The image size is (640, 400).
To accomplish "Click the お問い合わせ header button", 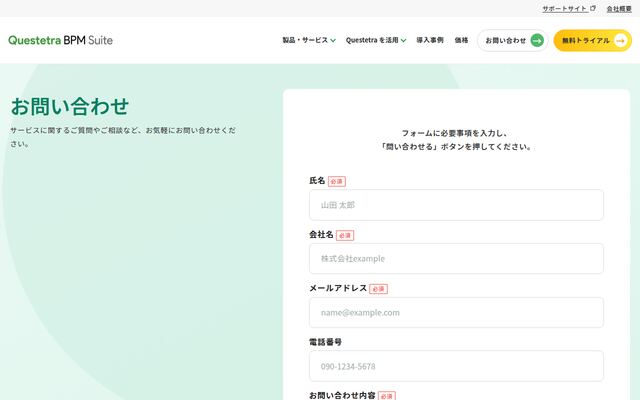I will pyautogui.click(x=513, y=40).
